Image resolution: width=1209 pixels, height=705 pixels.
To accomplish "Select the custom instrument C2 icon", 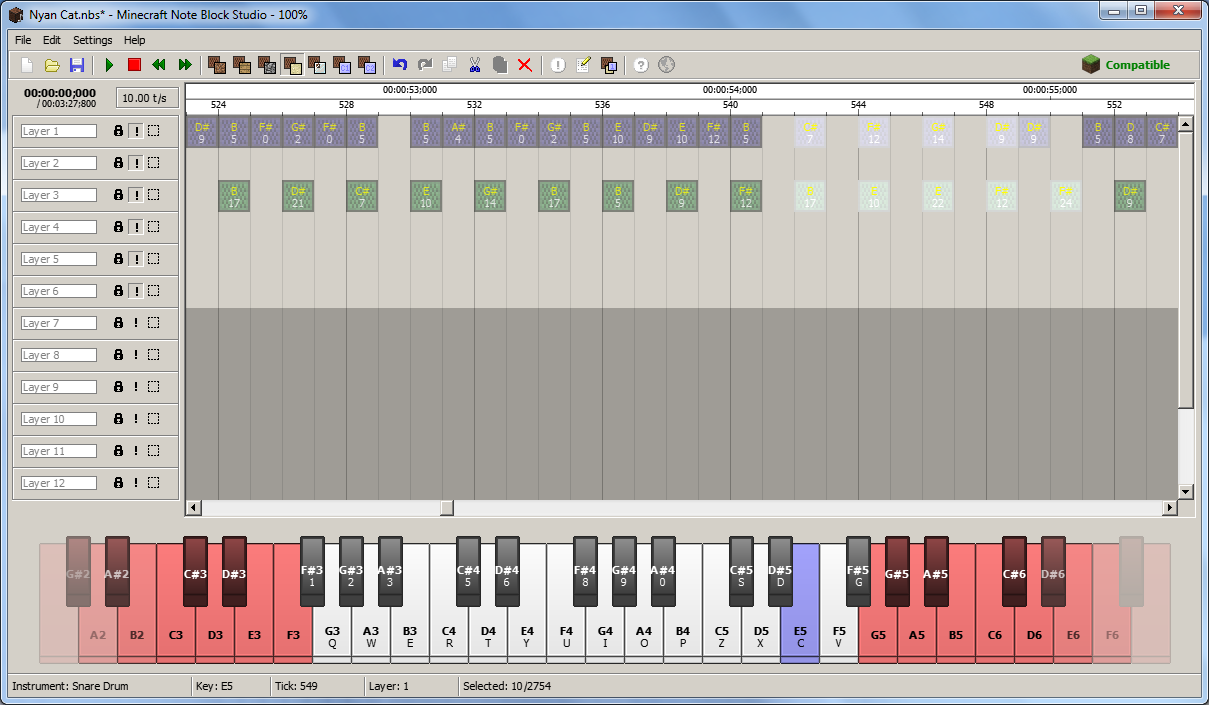I will click(366, 65).
